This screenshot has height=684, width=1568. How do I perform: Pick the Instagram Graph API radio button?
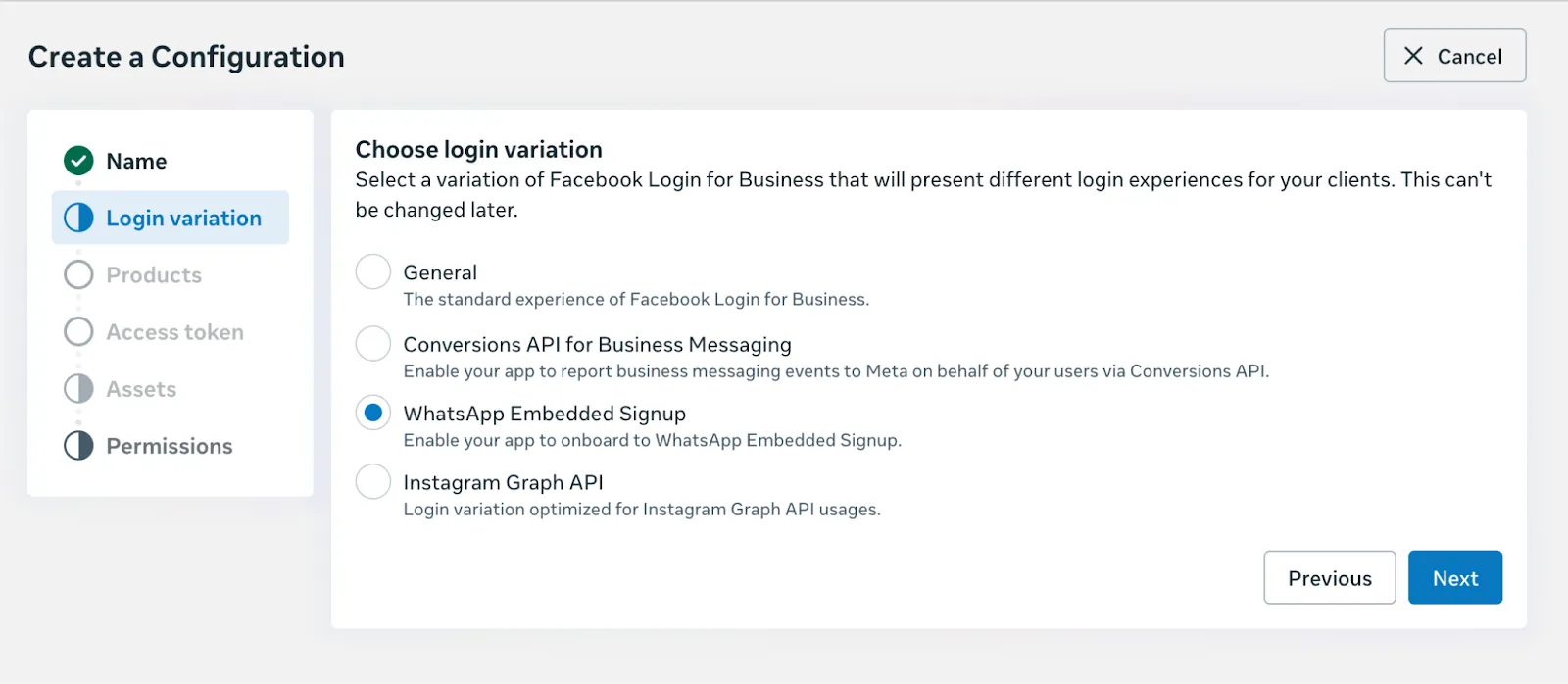(373, 481)
